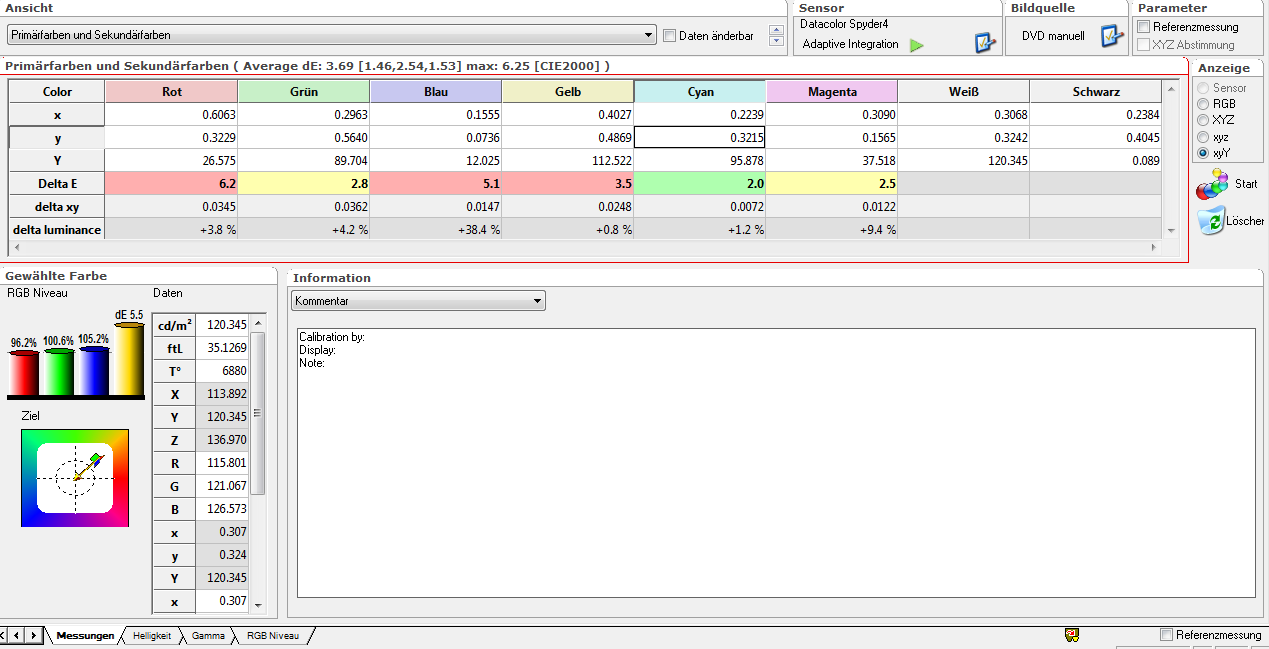Open Bildquelle settings icon next to DVD manuell
Viewport: 1269px width, 649px height.
(x=1112, y=36)
